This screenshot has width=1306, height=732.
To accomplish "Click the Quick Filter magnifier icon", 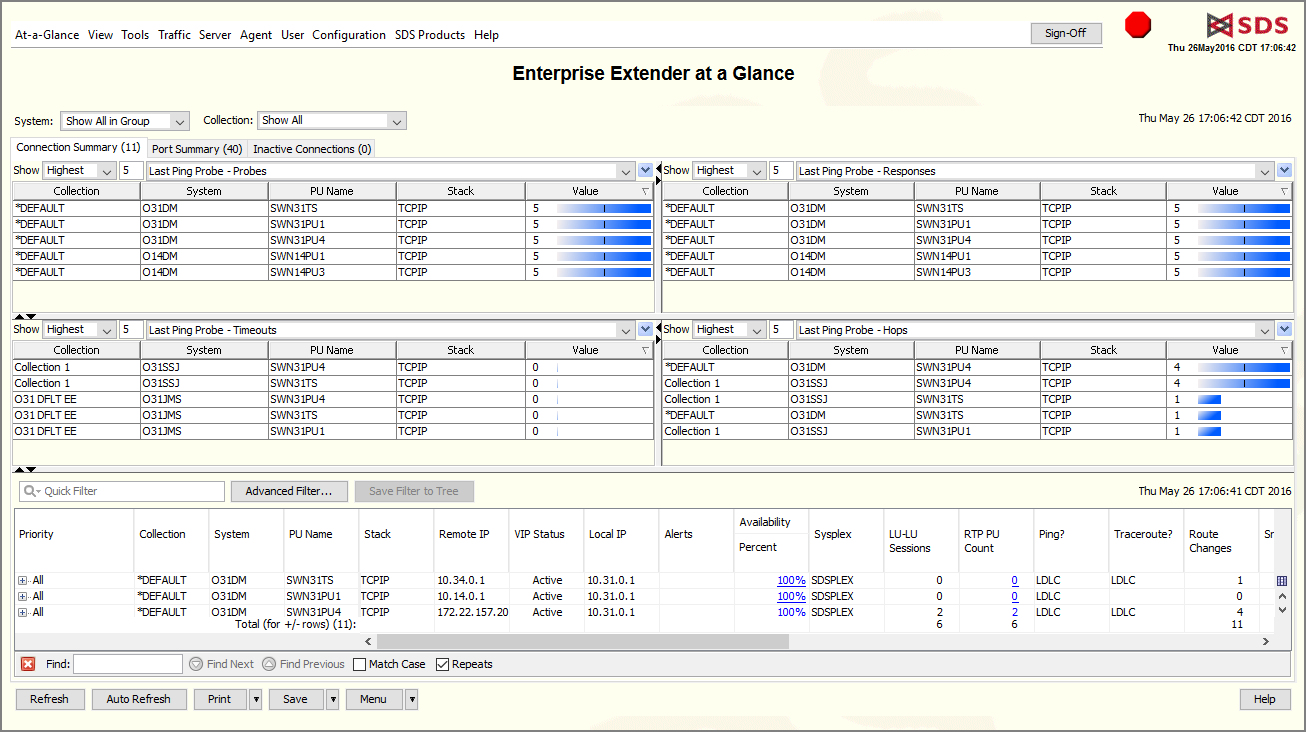I will coord(30,492).
